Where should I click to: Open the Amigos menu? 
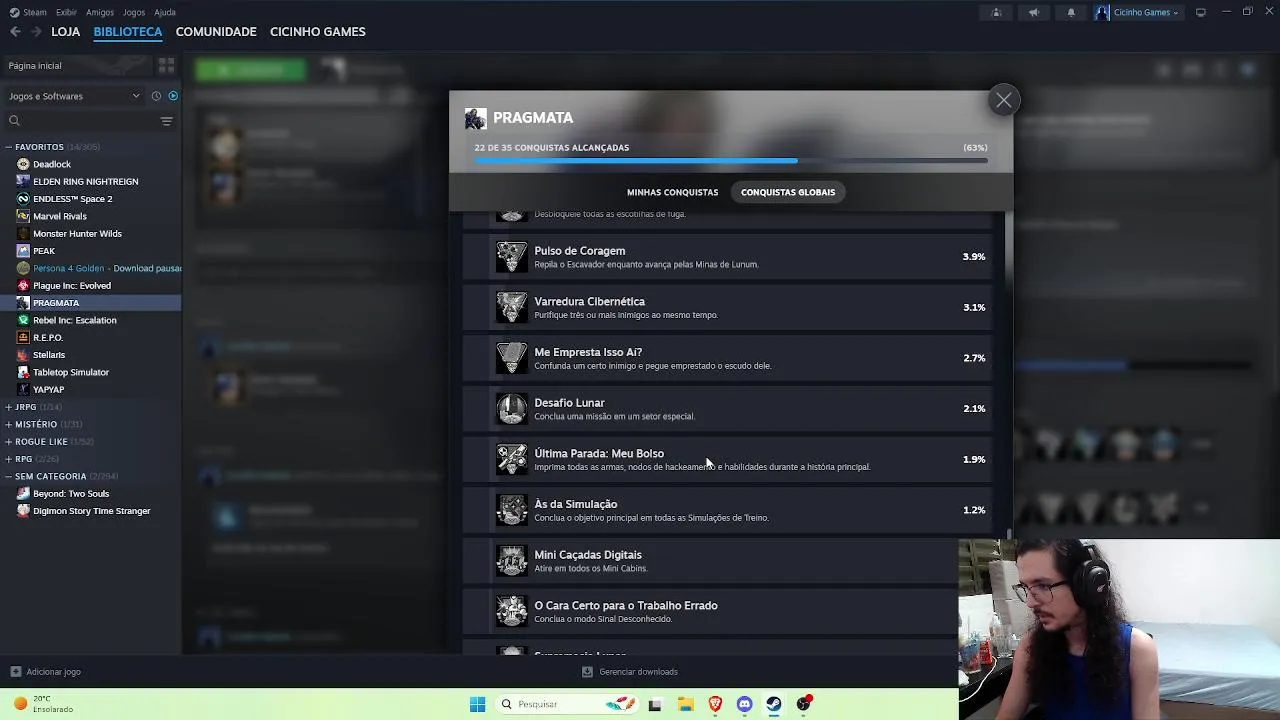tap(100, 12)
